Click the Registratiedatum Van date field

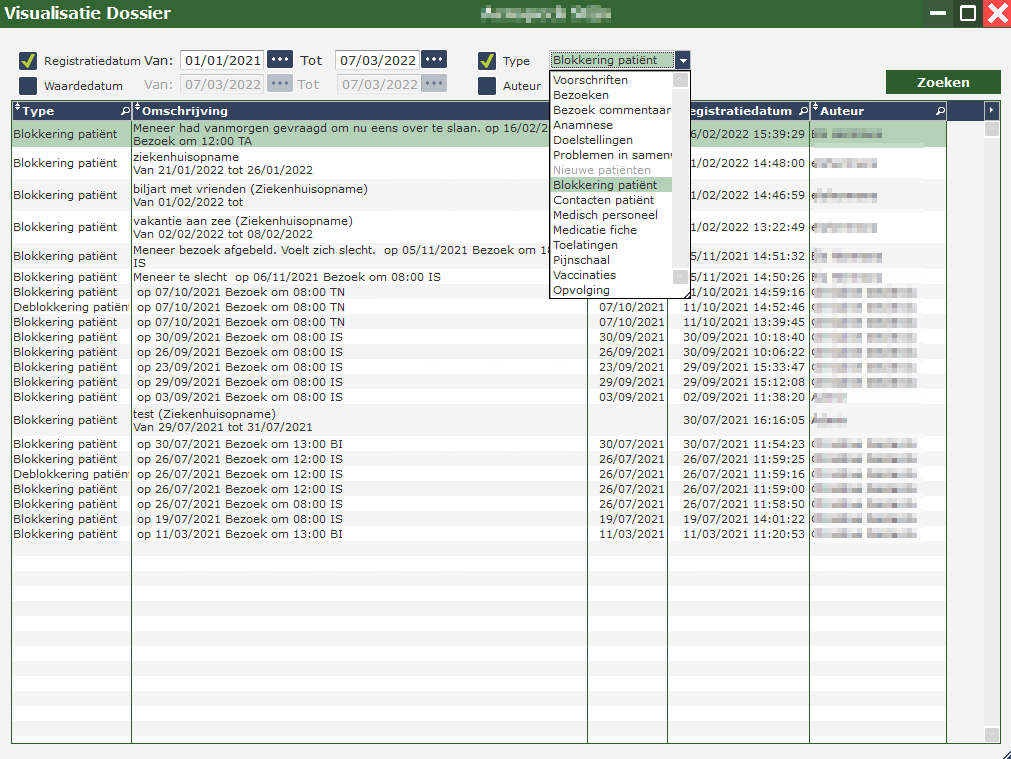click(222, 60)
